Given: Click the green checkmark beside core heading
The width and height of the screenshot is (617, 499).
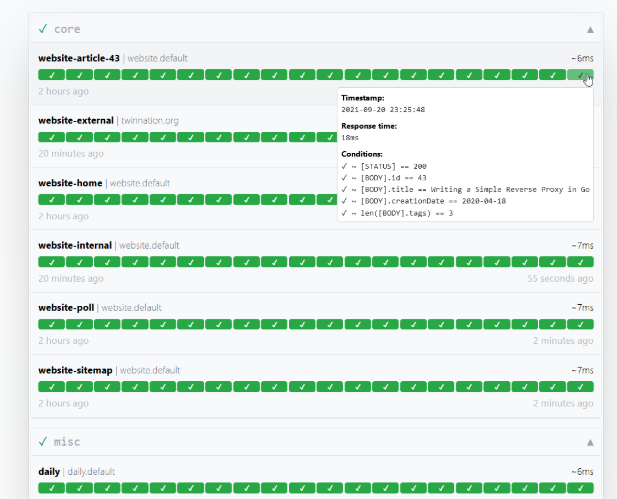Looking at the screenshot, I should [43, 29].
